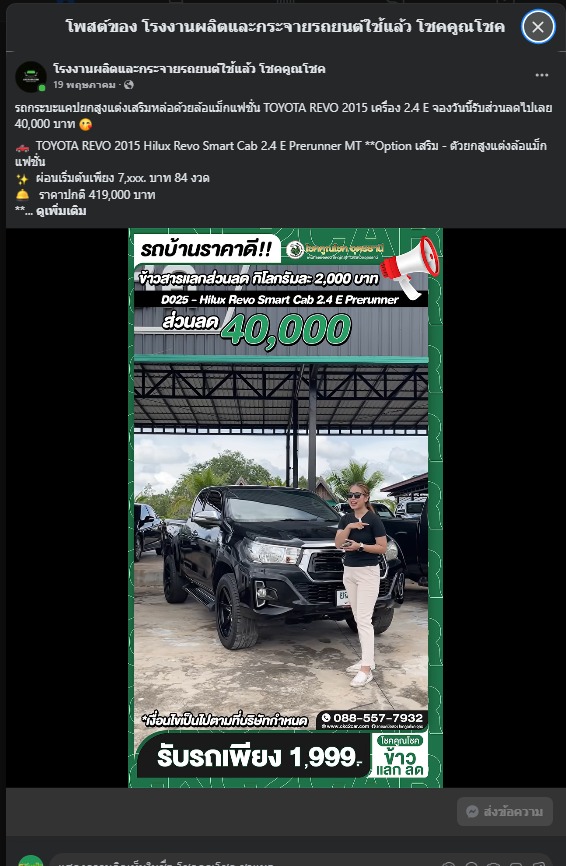Open the emoji picker in comment box
The height and width of the screenshot is (866, 566).
pos(470,864)
